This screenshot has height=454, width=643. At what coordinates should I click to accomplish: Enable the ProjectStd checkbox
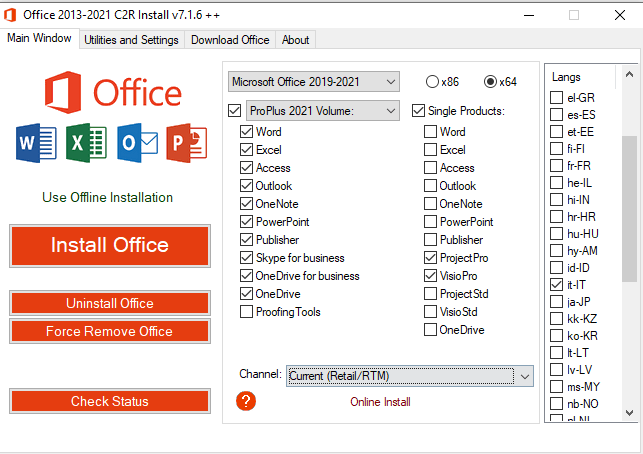tap(430, 294)
